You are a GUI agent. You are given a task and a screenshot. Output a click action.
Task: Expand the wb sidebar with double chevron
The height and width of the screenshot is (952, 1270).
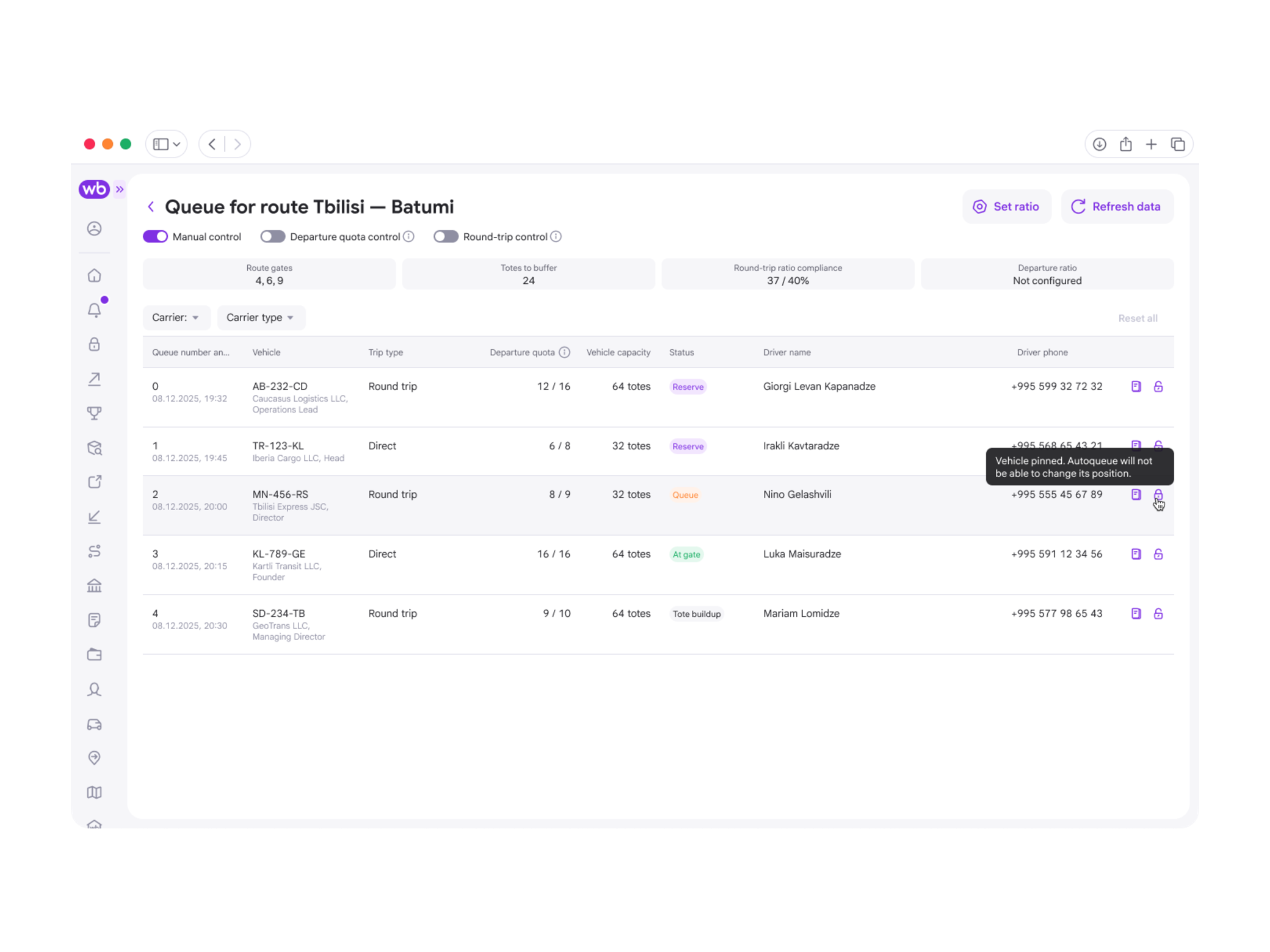(120, 190)
